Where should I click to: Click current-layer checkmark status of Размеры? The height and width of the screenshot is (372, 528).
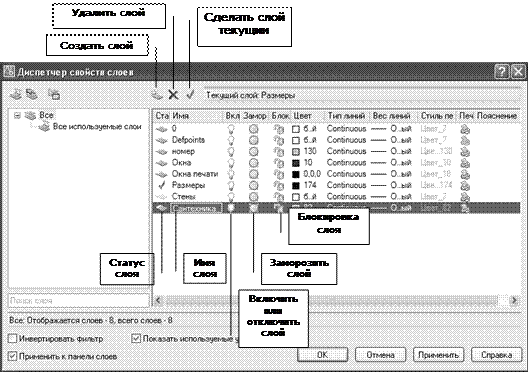(x=162, y=185)
